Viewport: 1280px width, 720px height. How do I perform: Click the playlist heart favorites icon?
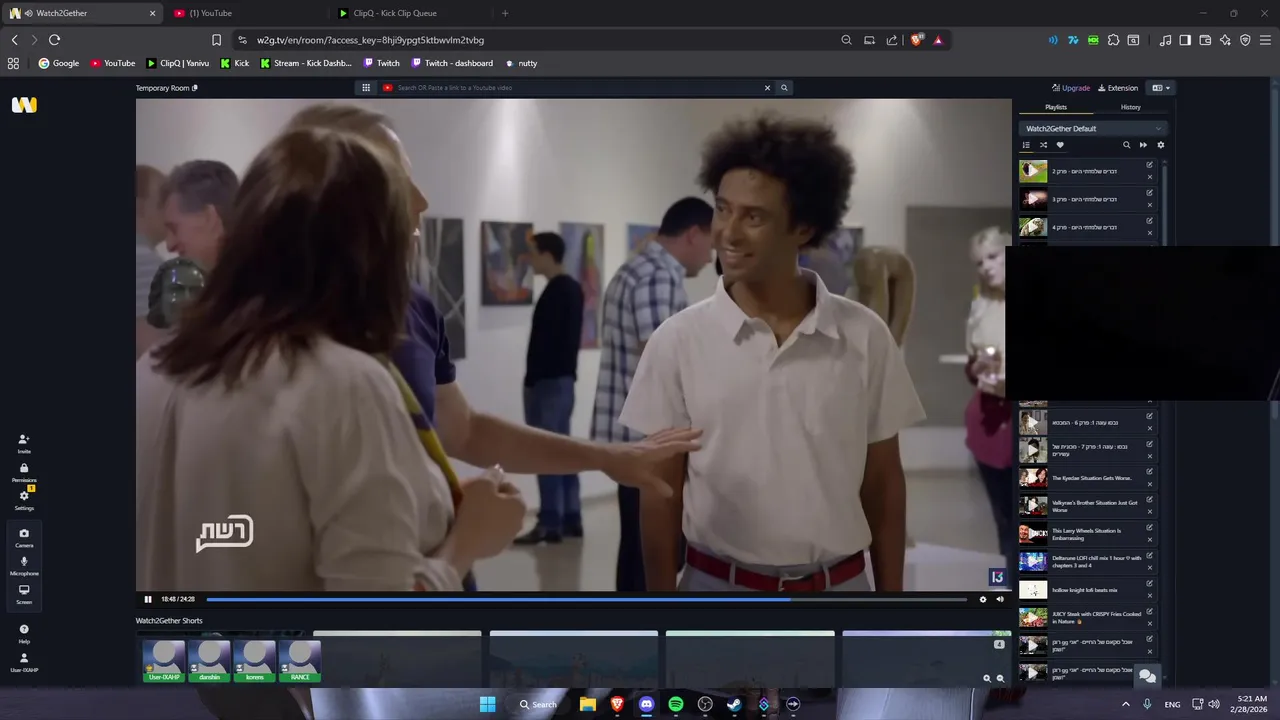1060,145
